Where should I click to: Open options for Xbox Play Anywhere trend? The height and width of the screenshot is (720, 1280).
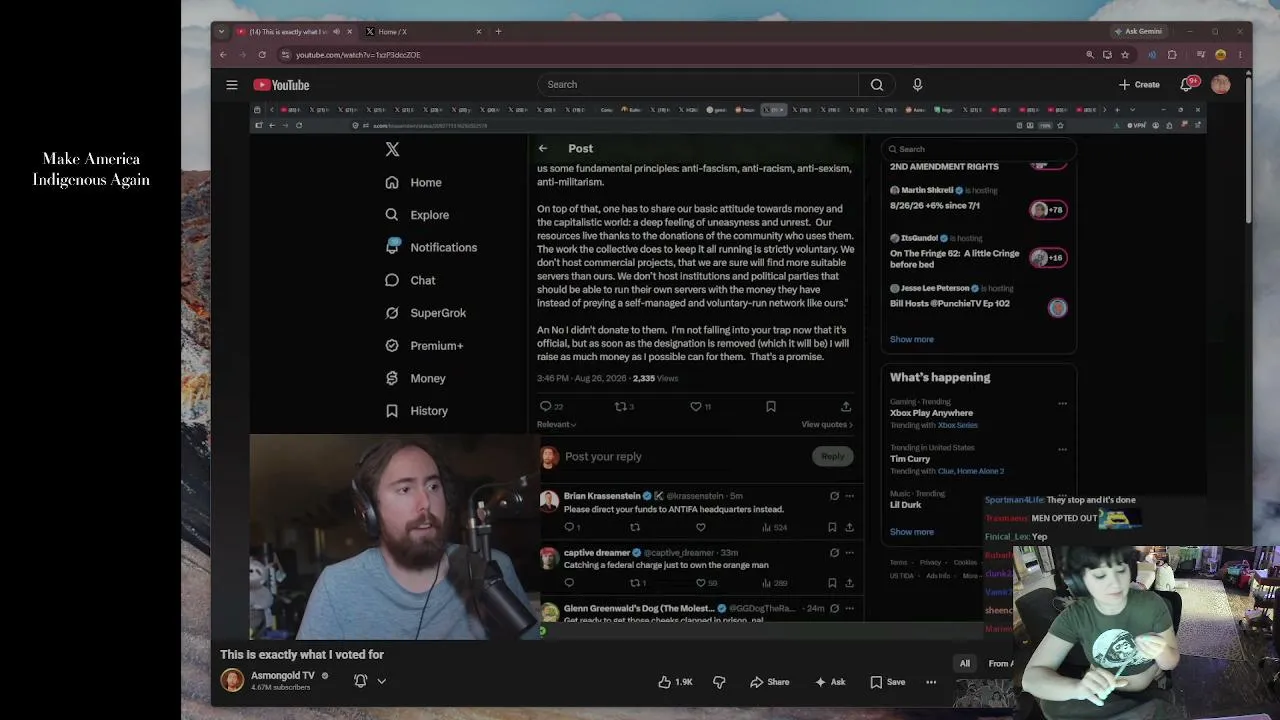(x=1062, y=404)
